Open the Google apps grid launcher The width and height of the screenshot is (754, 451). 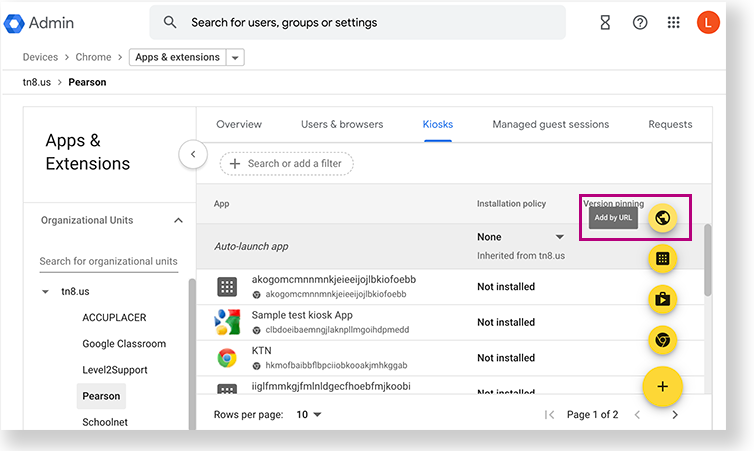674,22
